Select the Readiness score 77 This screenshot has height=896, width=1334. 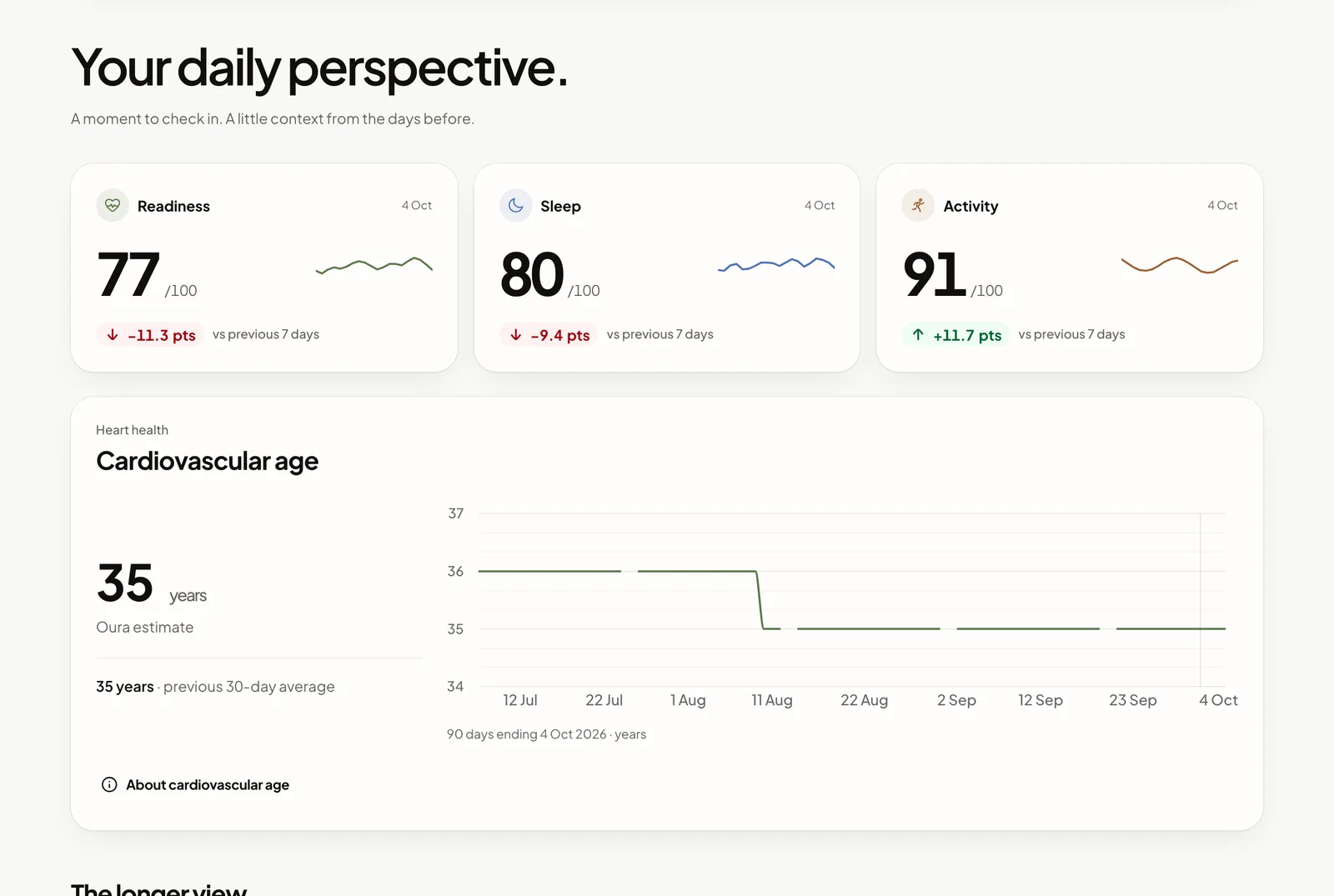point(128,274)
